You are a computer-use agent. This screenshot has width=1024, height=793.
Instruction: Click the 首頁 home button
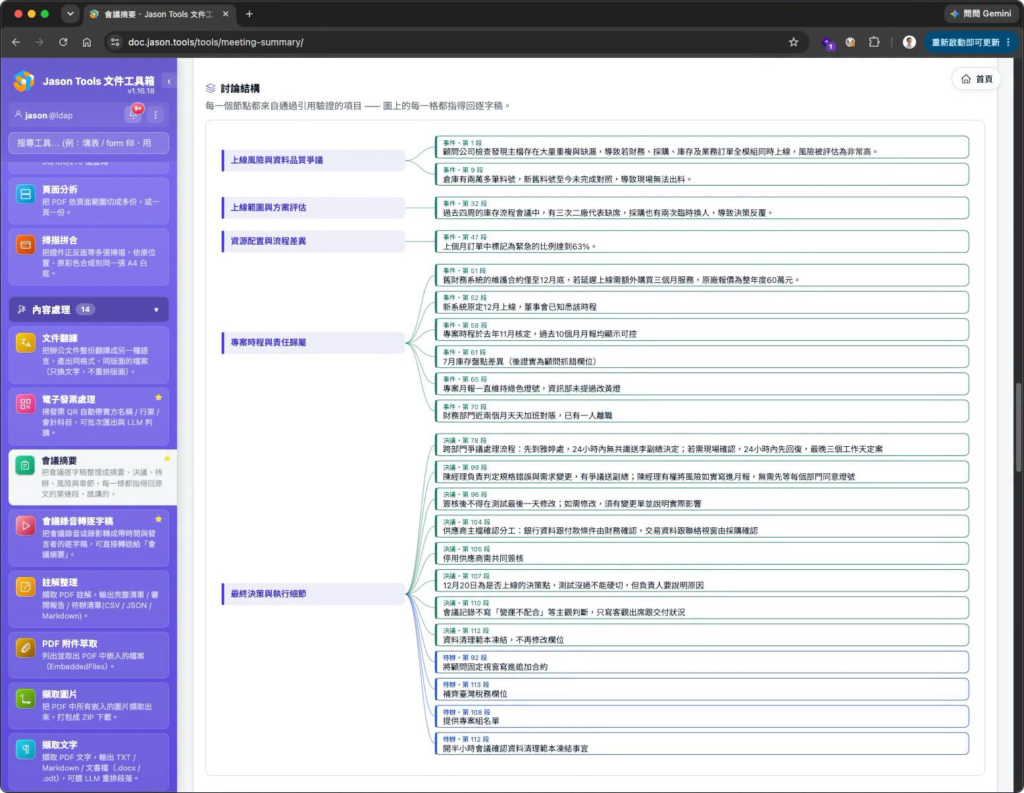(x=976, y=79)
